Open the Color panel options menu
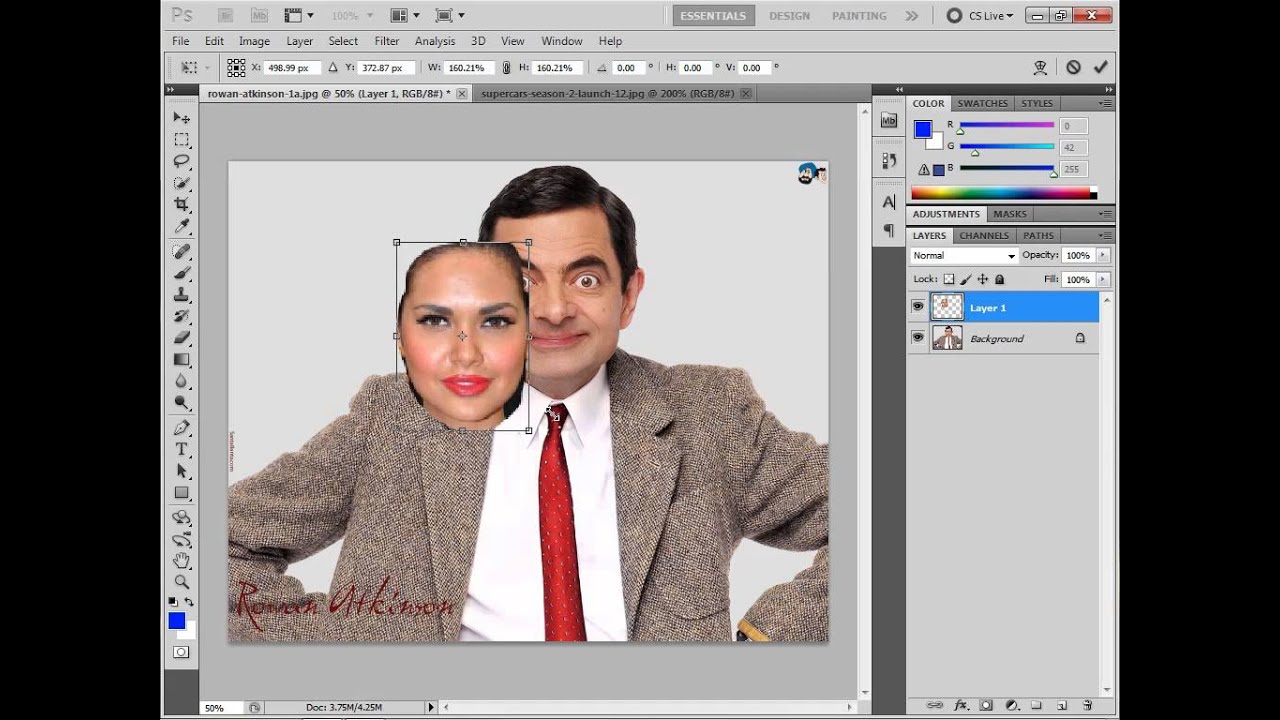This screenshot has height=720, width=1280. pos(1105,103)
